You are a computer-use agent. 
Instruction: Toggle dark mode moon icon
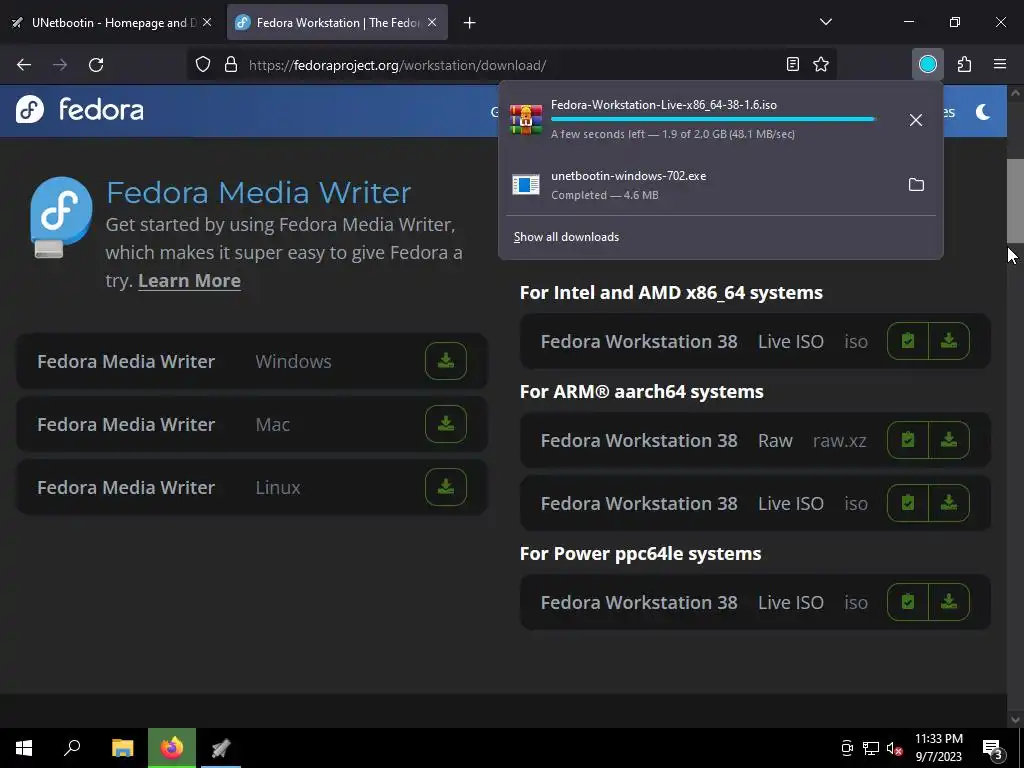[x=983, y=112]
